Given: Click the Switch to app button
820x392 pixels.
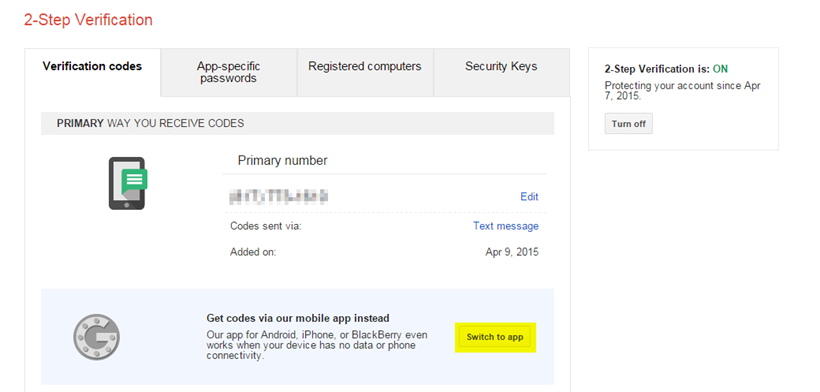Looking at the screenshot, I should 495,337.
